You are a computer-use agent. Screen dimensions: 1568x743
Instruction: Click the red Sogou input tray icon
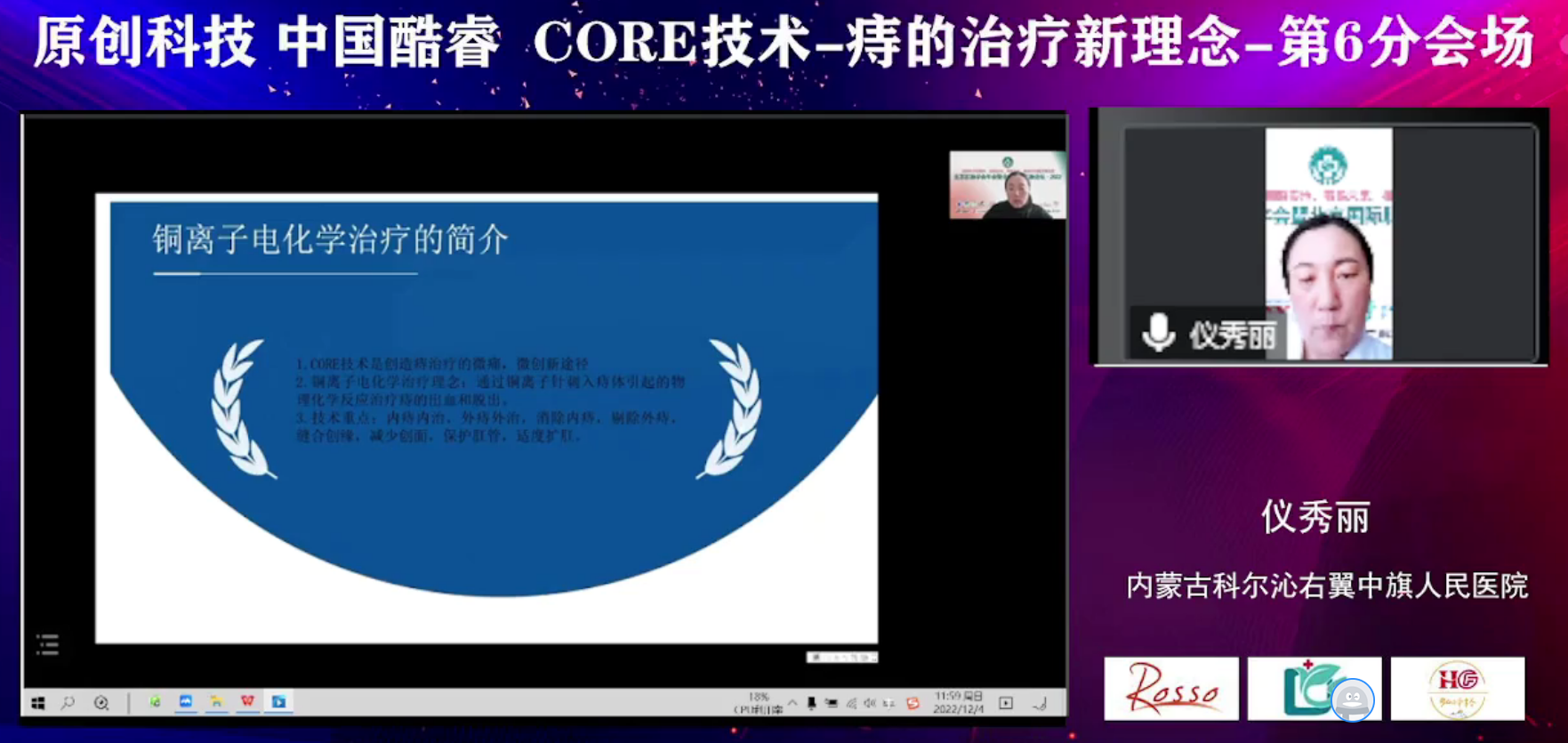tap(913, 703)
